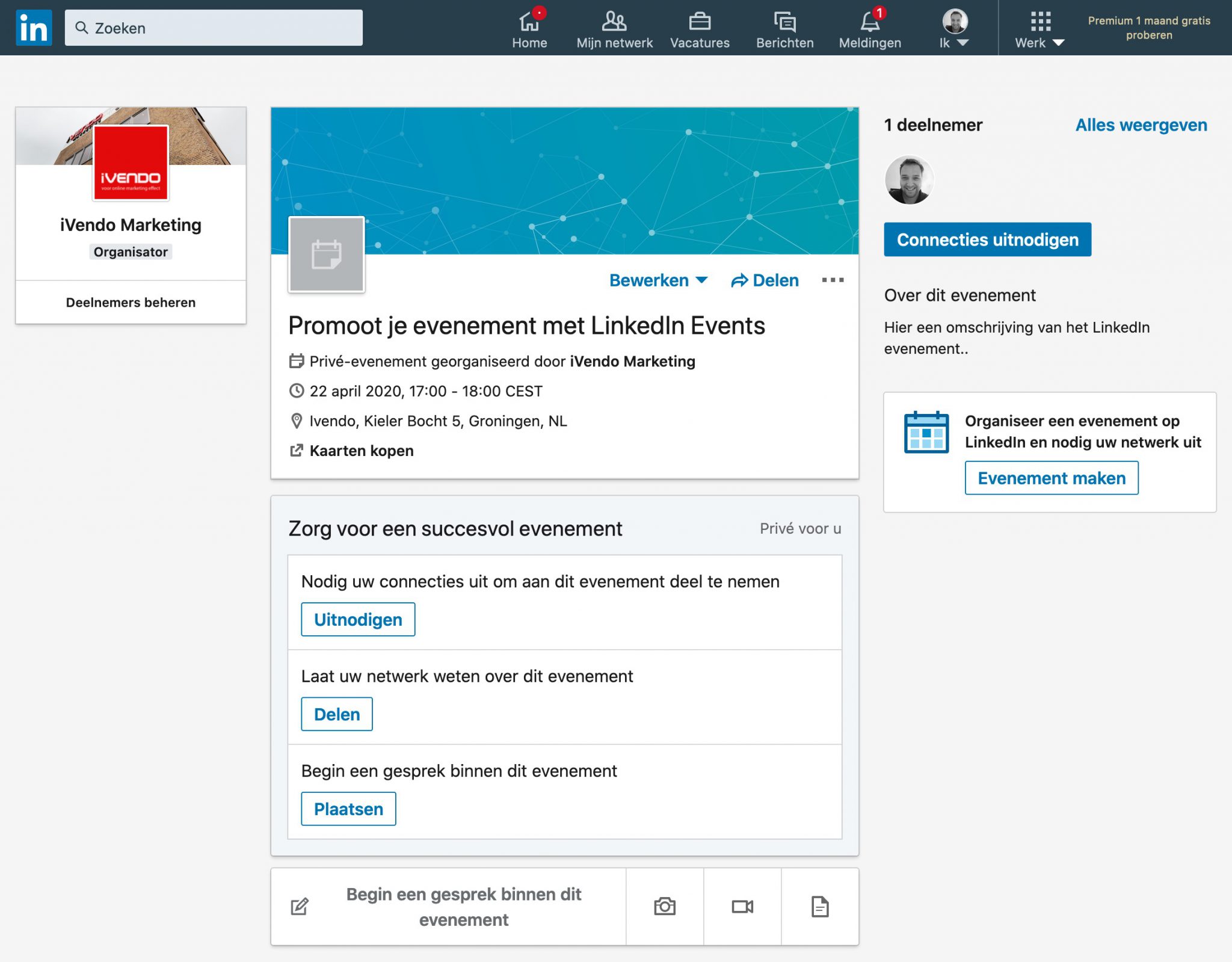Click the calendar icon beside Privé-evenement
Viewport: 1232px width, 962px height.
[297, 361]
